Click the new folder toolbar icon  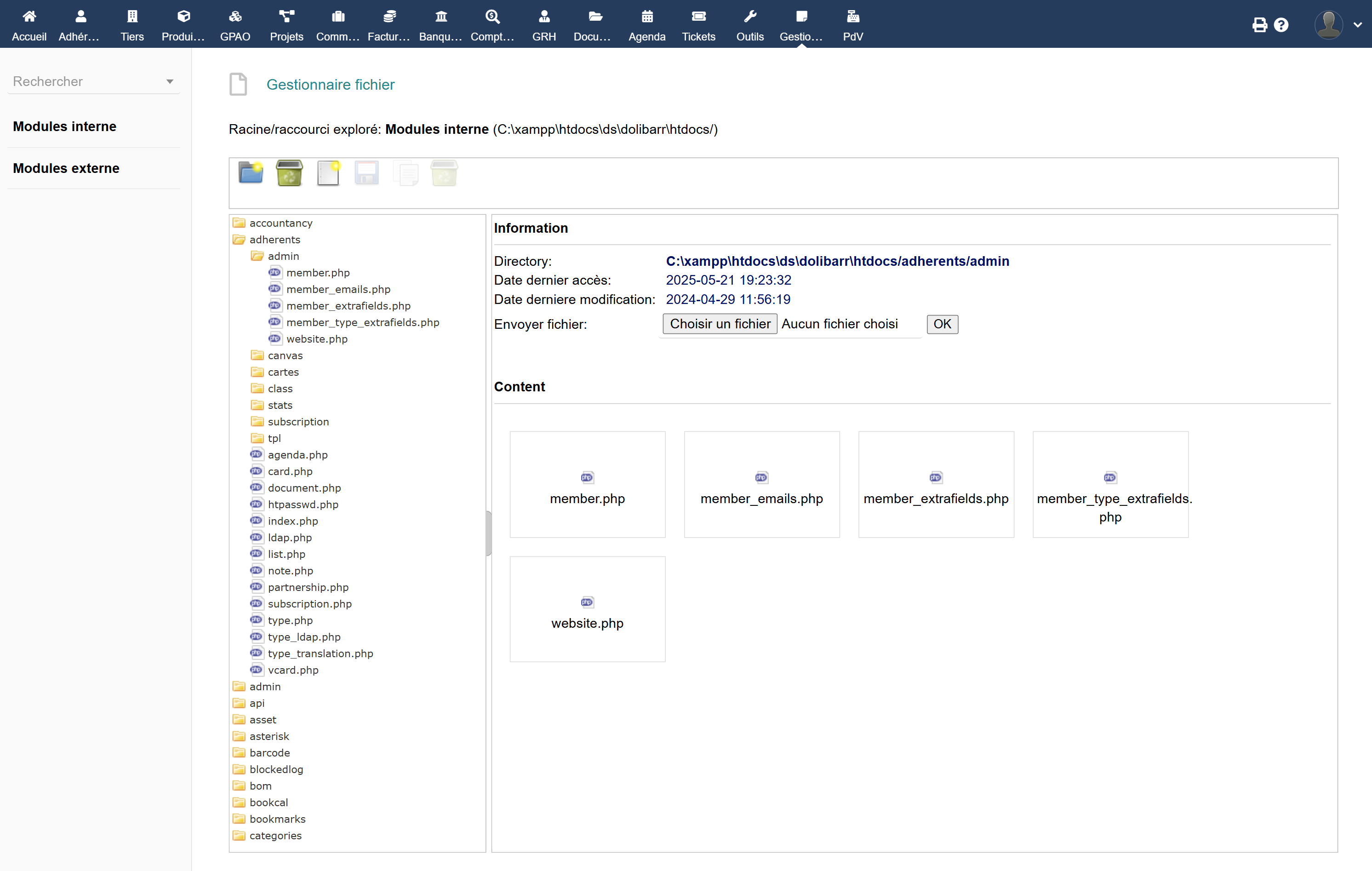coord(251,173)
